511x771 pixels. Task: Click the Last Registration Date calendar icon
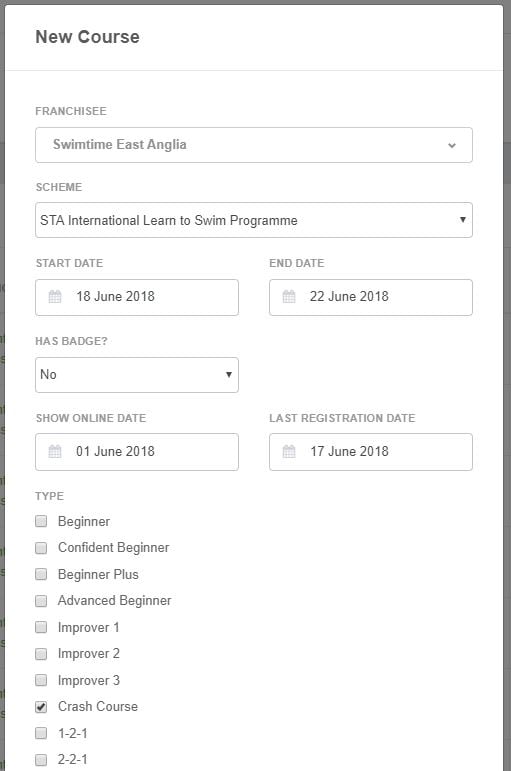click(x=289, y=451)
